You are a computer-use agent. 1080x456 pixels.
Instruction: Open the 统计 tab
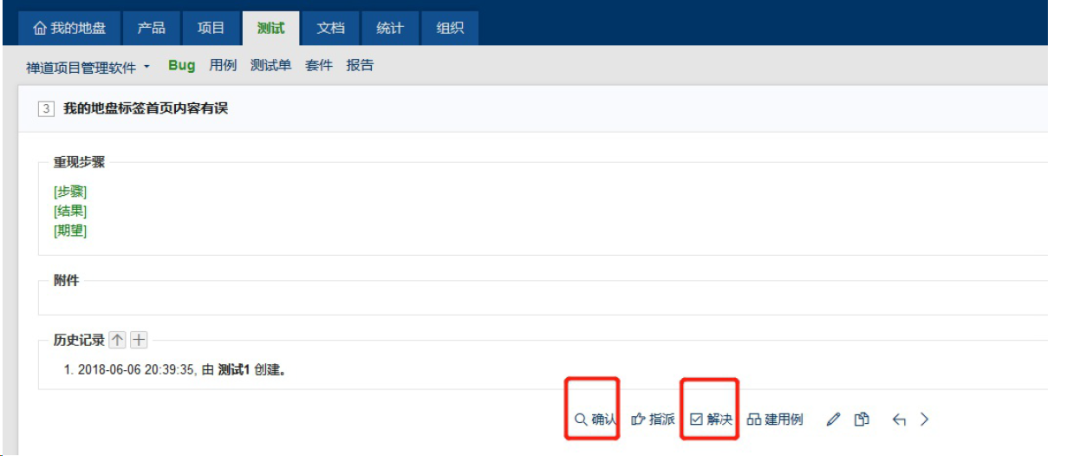point(390,28)
